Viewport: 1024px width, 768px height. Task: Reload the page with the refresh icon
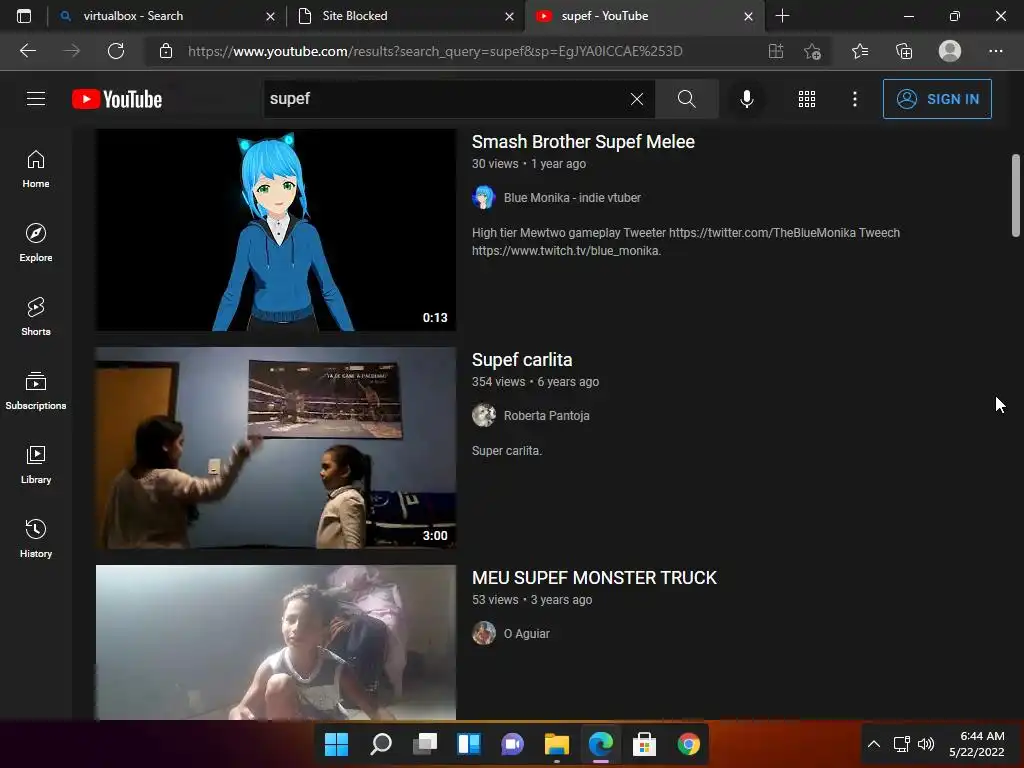click(x=116, y=51)
